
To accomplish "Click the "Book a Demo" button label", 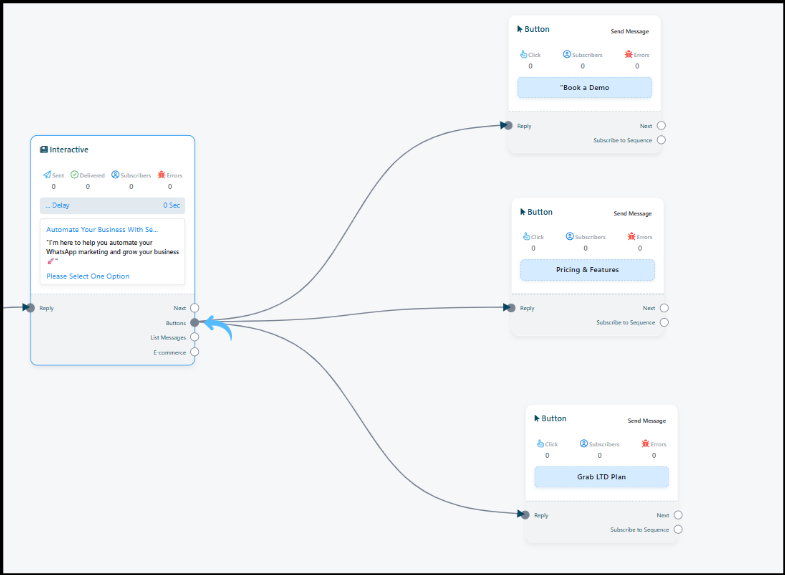I will (x=584, y=88).
